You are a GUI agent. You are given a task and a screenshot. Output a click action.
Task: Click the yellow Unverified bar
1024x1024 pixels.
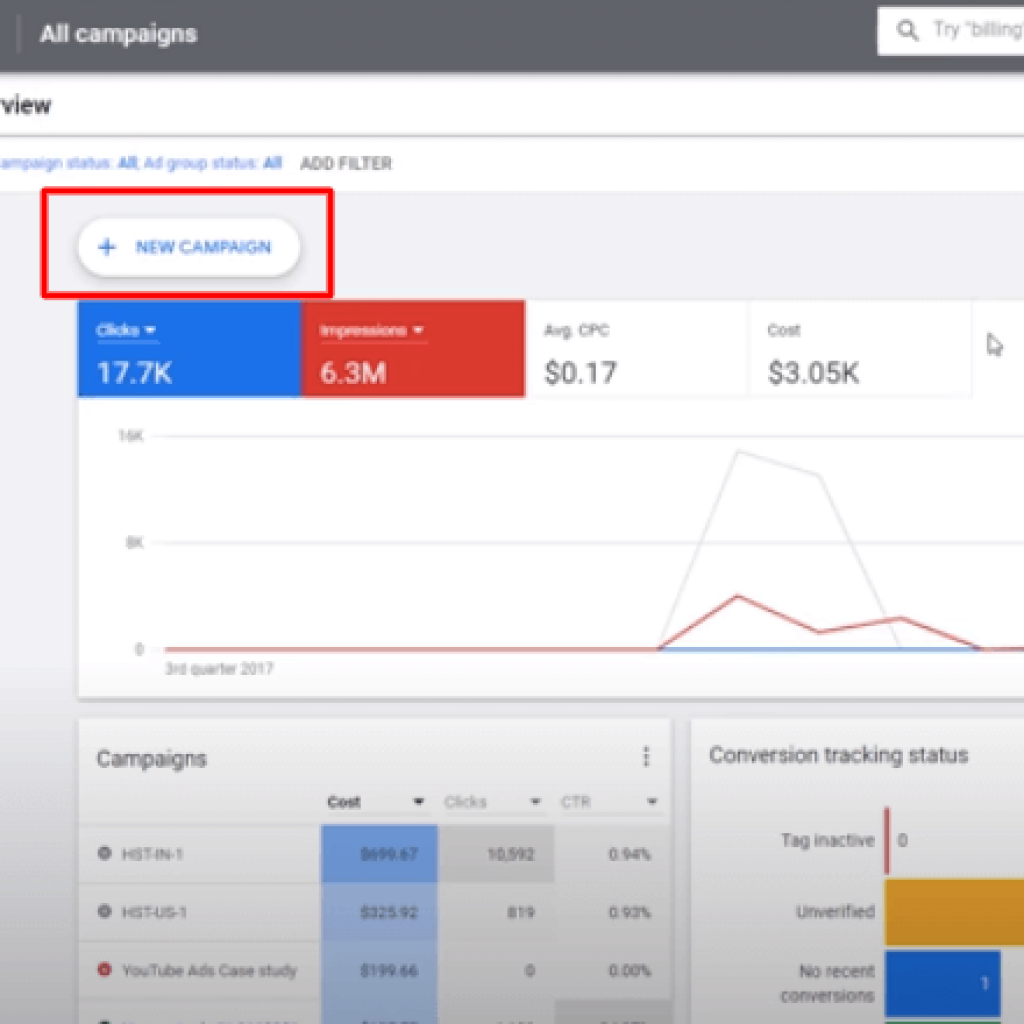[955, 912]
